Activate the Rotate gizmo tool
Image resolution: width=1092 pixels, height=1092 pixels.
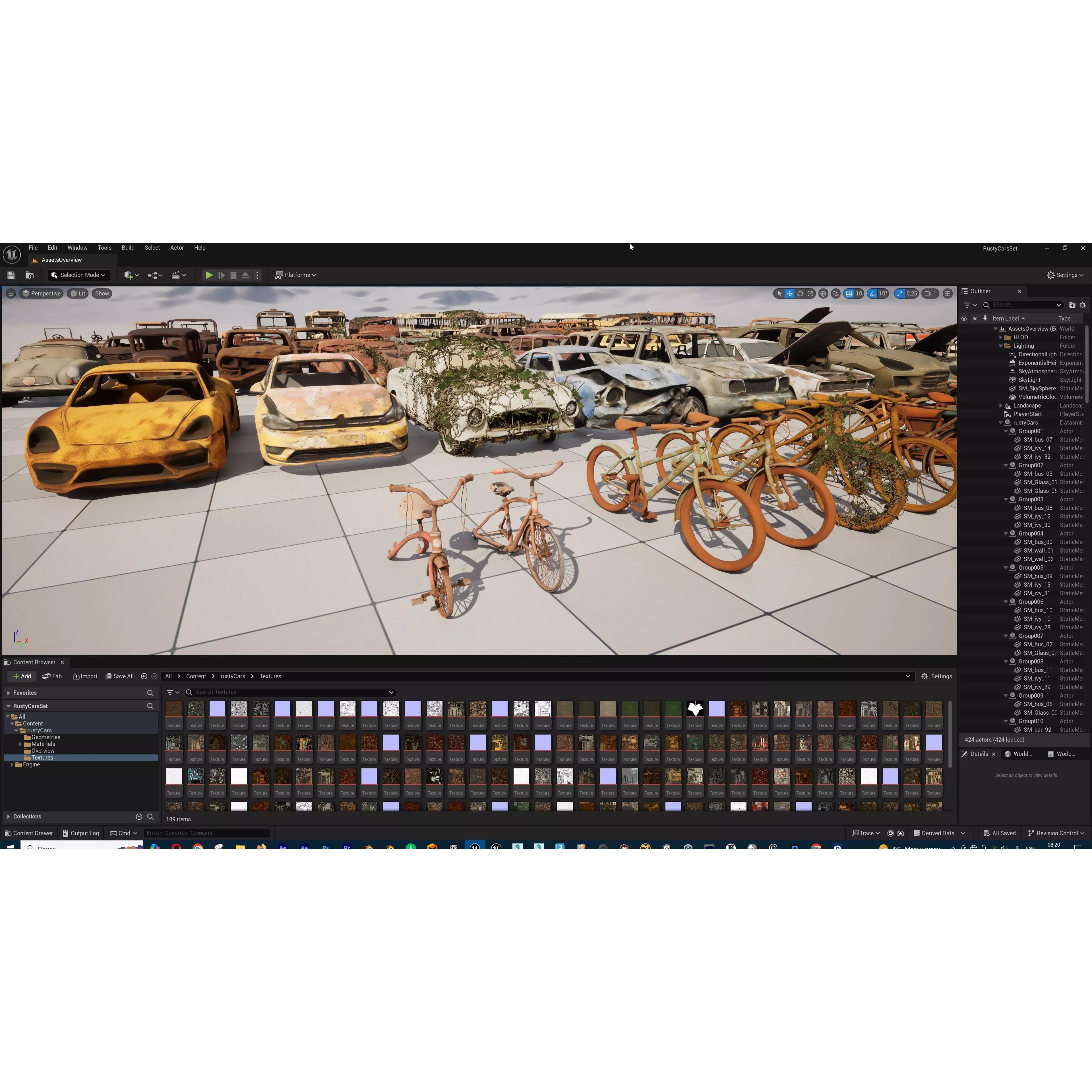pyautogui.click(x=800, y=293)
